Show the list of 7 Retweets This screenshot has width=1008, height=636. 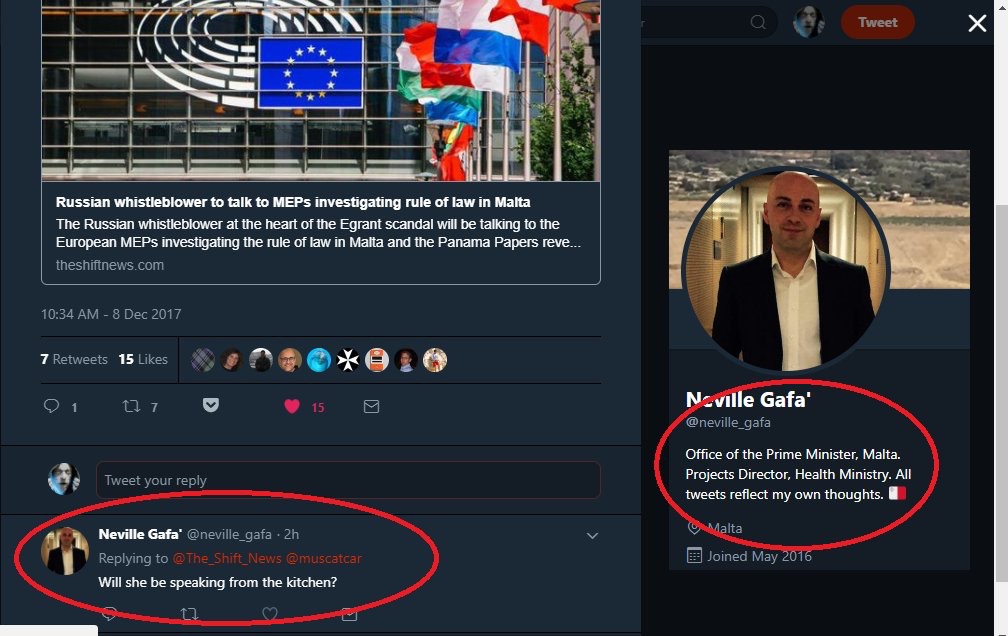pos(74,359)
